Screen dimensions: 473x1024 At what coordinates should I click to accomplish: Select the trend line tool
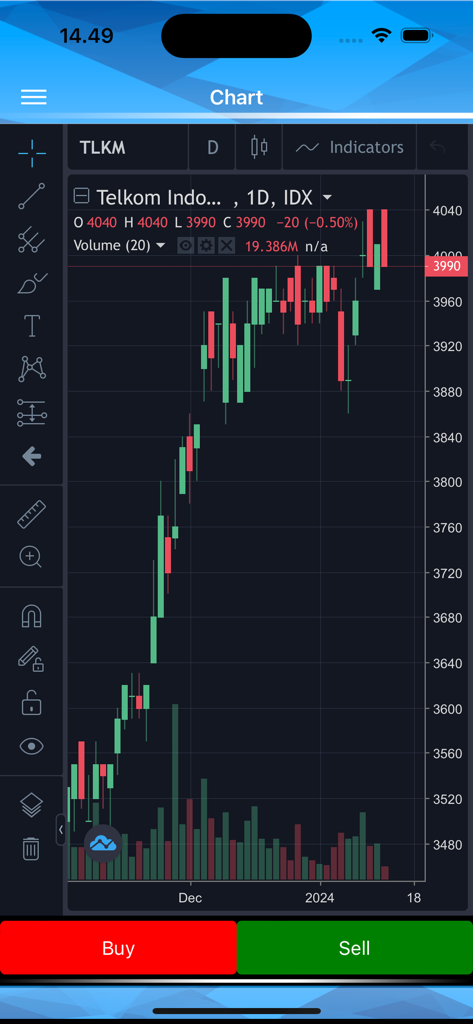pyautogui.click(x=32, y=196)
